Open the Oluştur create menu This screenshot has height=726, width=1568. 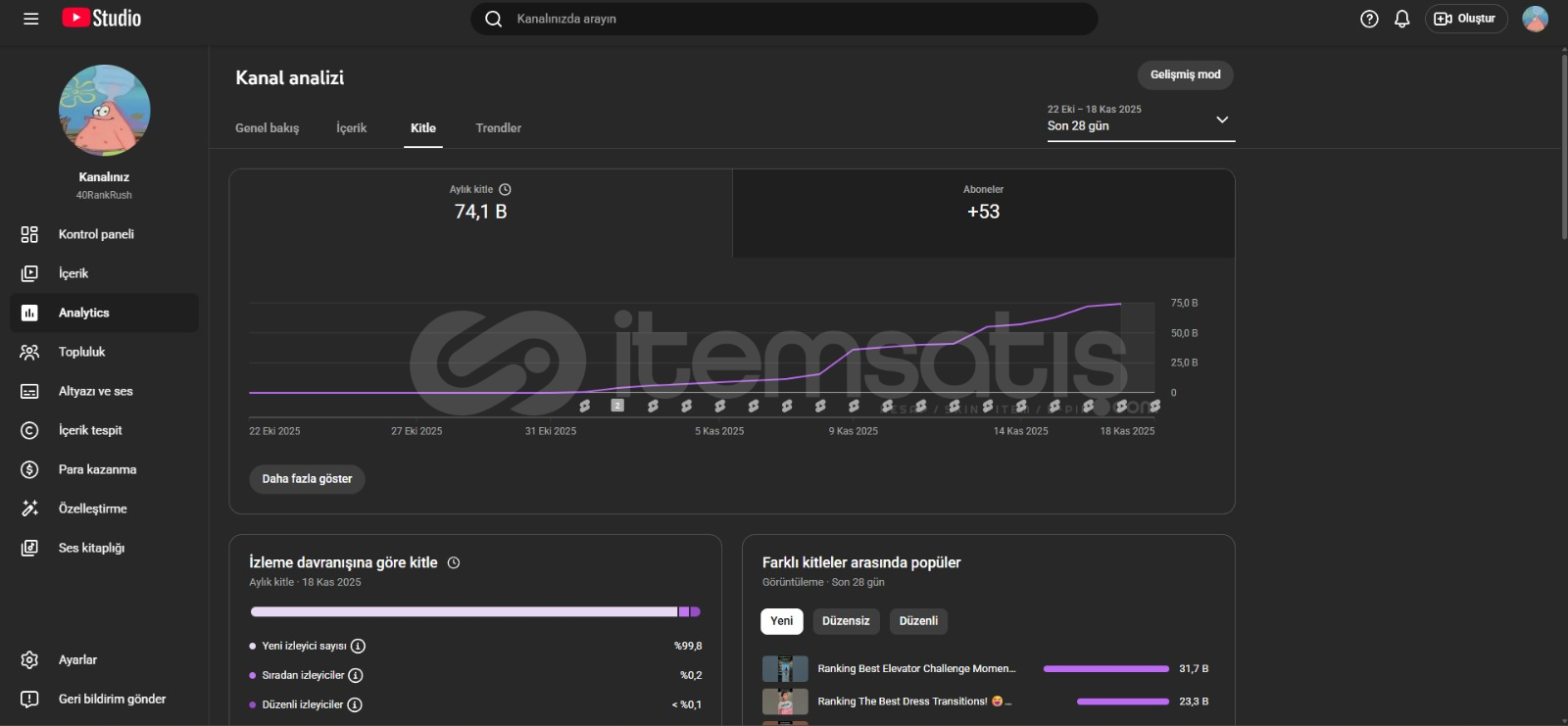(1465, 19)
